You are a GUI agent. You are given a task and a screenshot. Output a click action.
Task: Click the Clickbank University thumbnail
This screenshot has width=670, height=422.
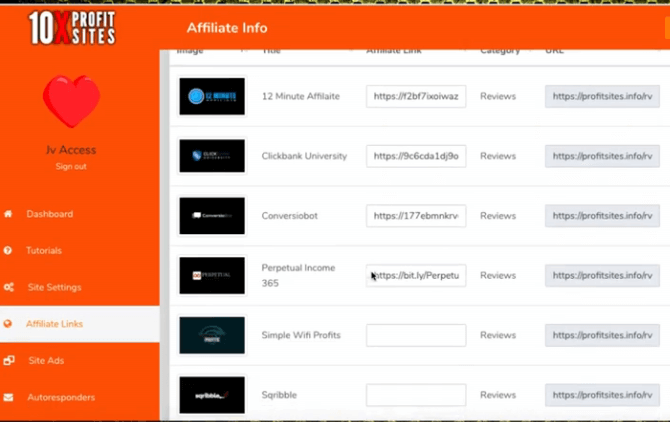(x=212, y=156)
